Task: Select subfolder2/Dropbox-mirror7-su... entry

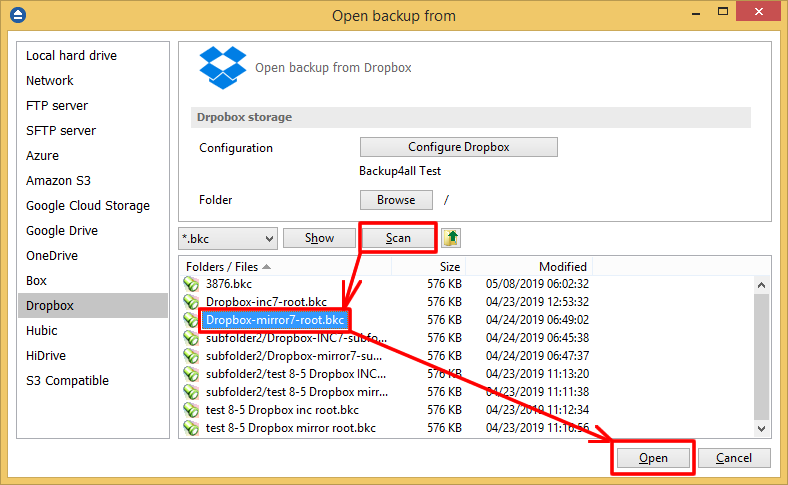Action: pos(294,356)
